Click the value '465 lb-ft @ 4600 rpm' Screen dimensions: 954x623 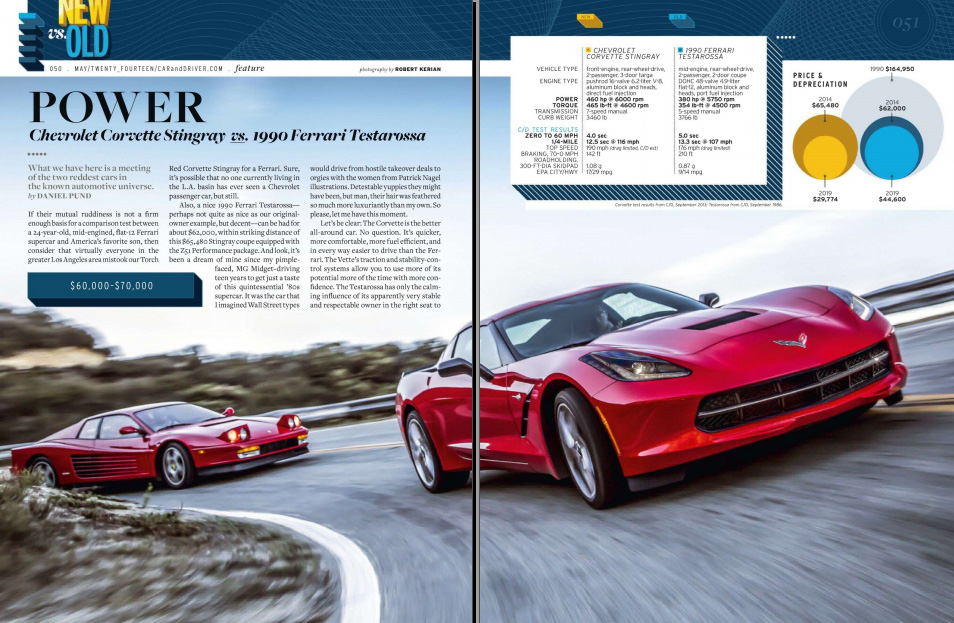pyautogui.click(x=618, y=105)
